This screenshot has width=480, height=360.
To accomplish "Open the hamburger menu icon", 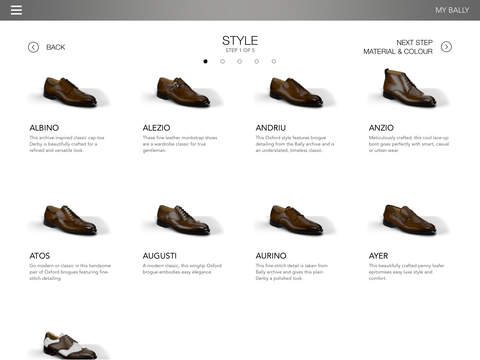I will coord(16,10).
